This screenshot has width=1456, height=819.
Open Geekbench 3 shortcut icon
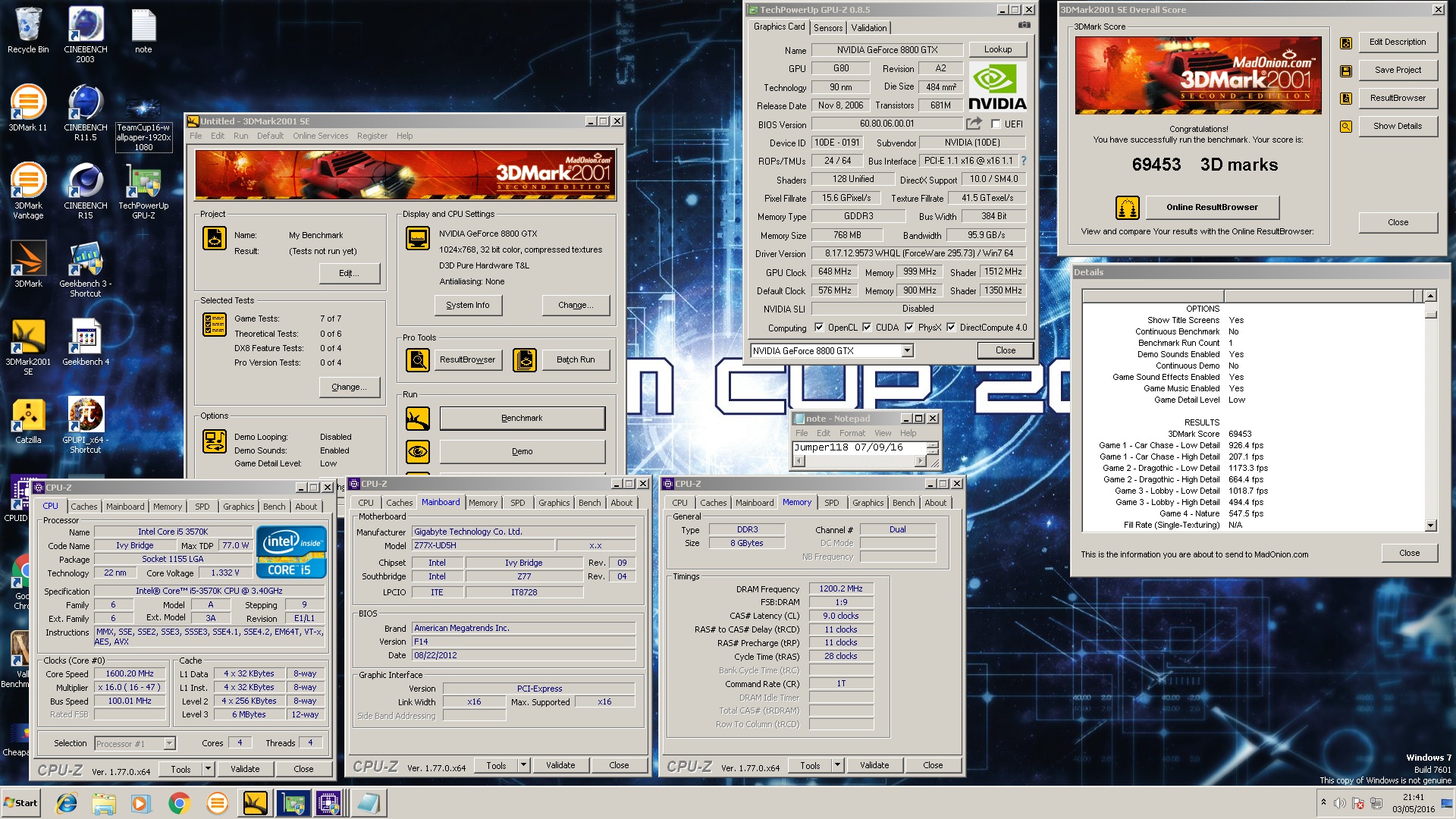pos(85,268)
